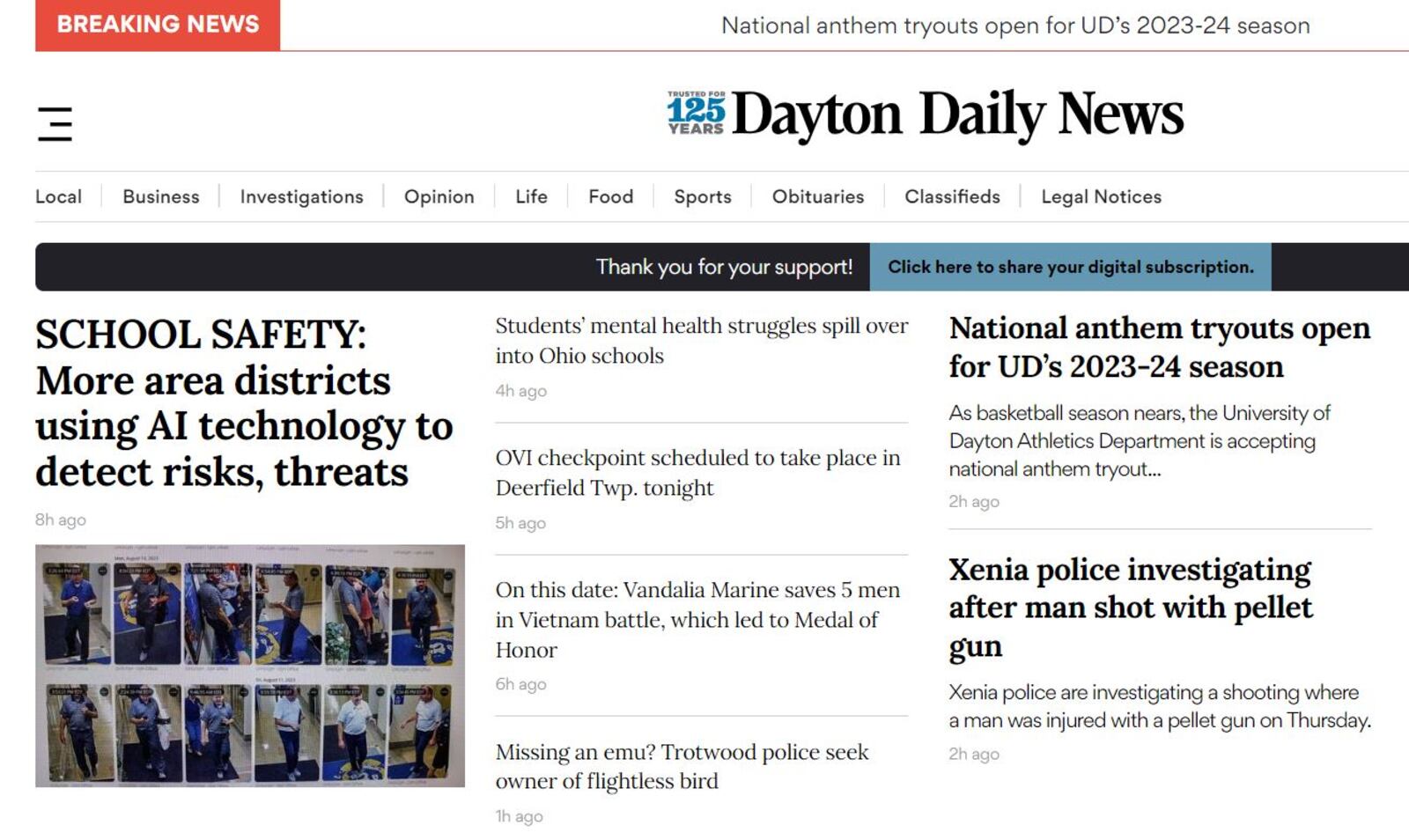Open OVI checkpoint Deerfield Twp. article
This screenshot has width=1409, height=840.
697,473
